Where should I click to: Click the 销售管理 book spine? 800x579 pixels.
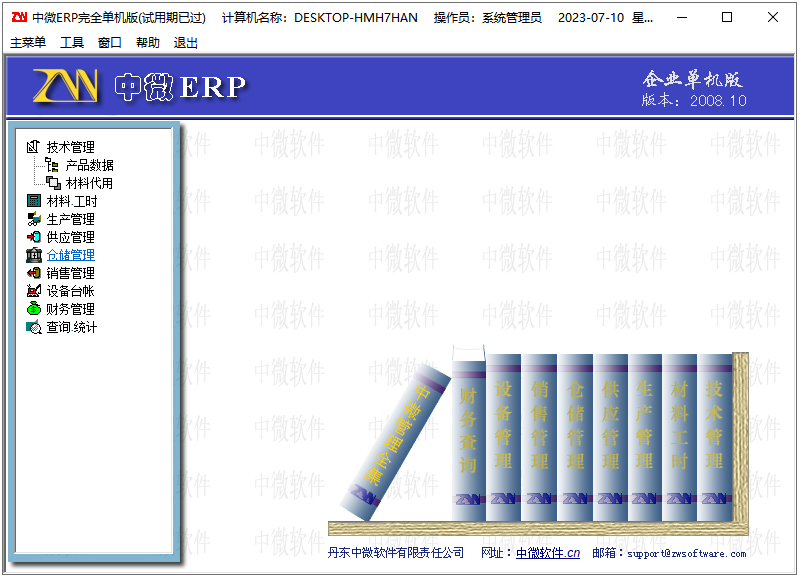click(x=539, y=438)
